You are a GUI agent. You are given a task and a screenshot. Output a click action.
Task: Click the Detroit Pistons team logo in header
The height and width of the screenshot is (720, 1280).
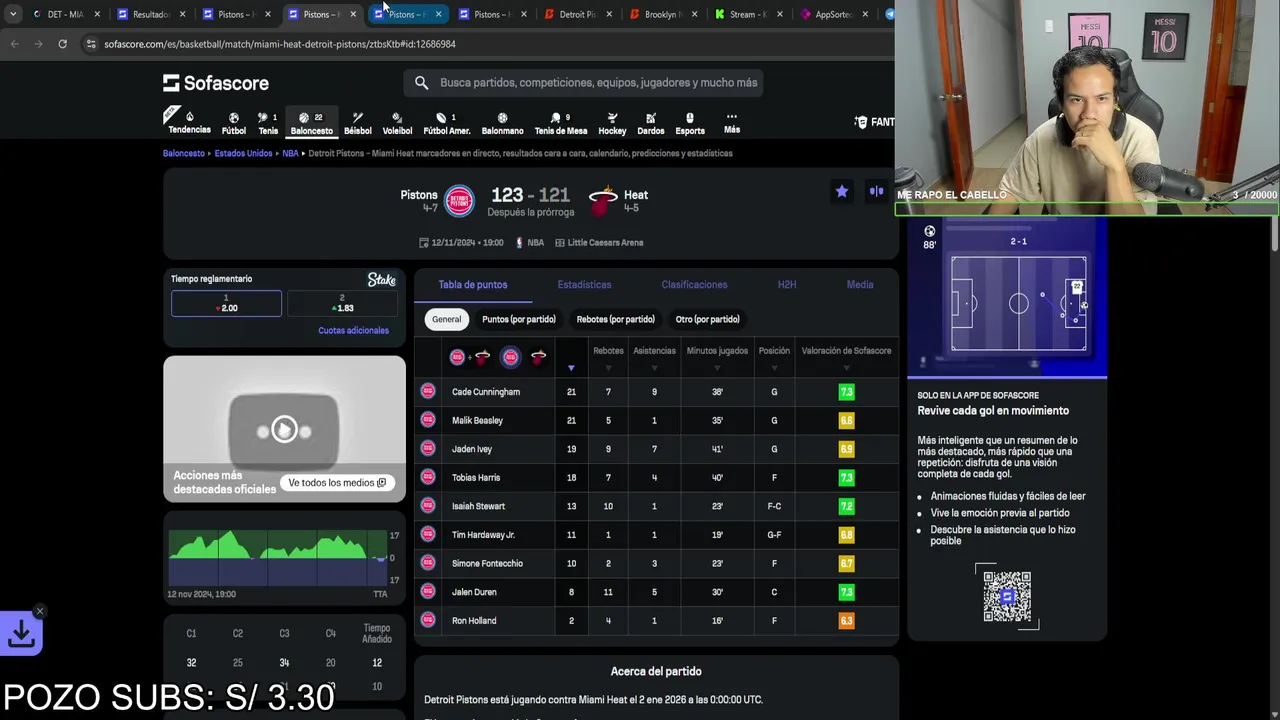(x=459, y=200)
